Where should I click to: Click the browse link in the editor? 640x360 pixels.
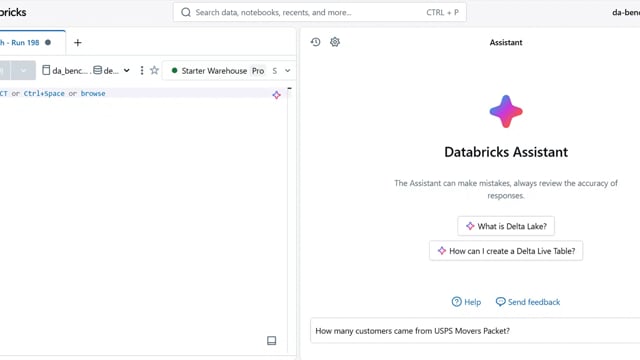point(93,93)
